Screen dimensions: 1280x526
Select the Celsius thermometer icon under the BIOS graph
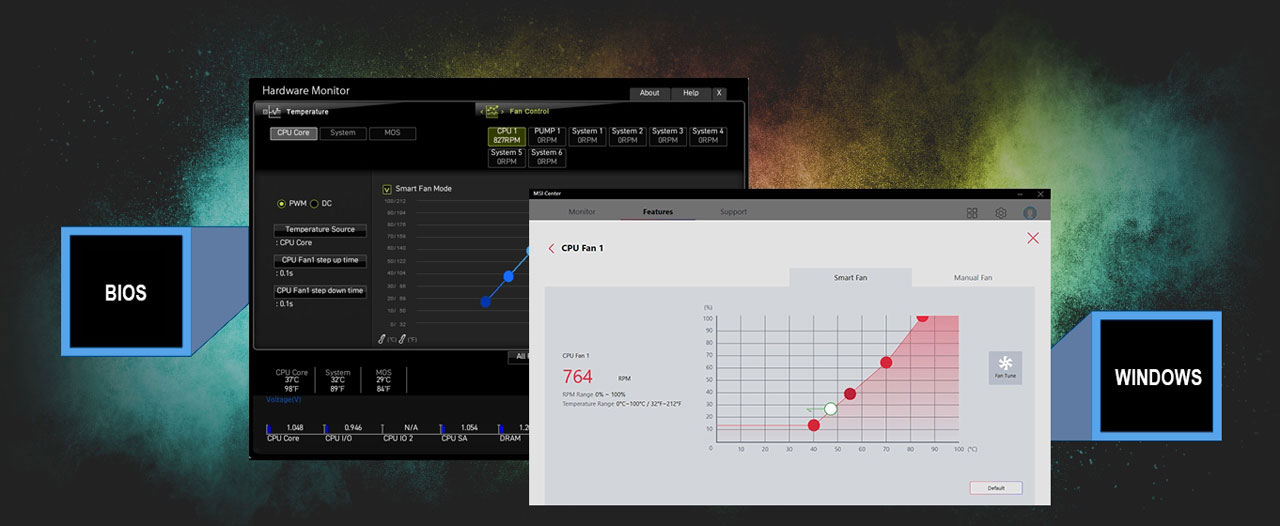[x=382, y=339]
